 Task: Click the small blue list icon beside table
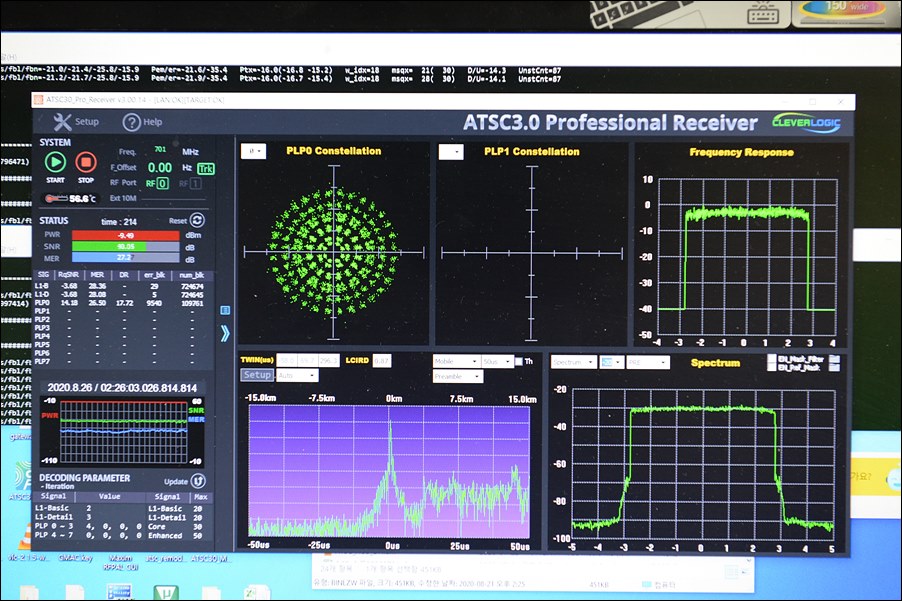226,310
